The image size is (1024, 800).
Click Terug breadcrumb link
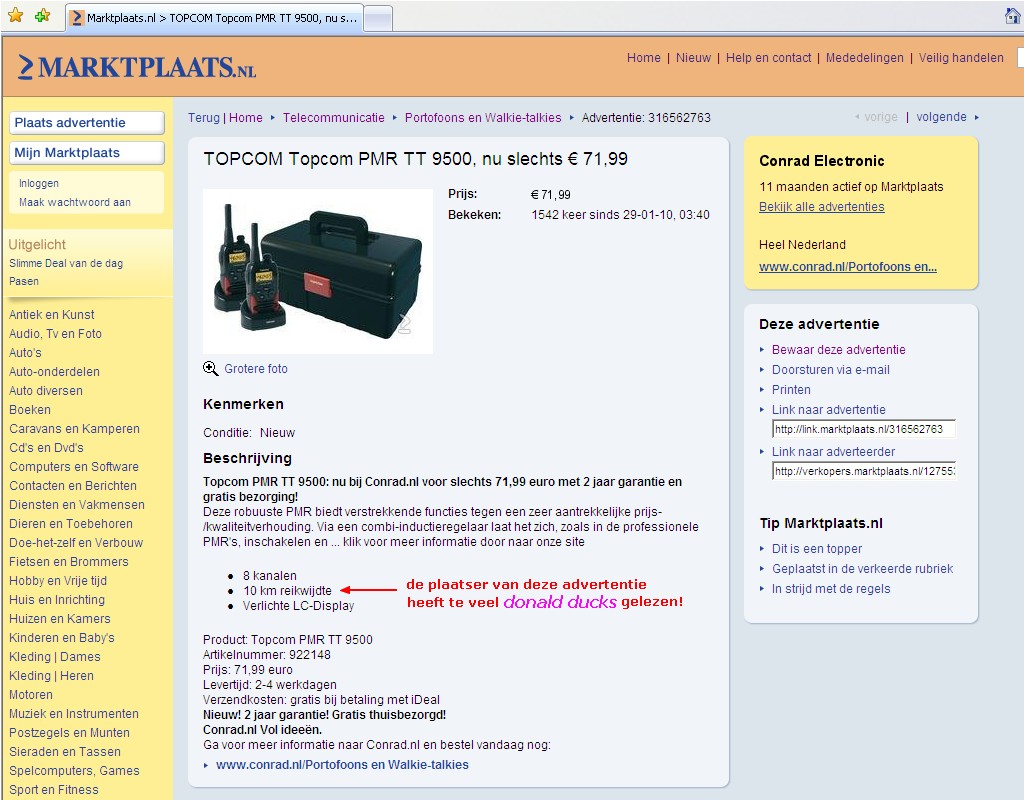point(204,118)
